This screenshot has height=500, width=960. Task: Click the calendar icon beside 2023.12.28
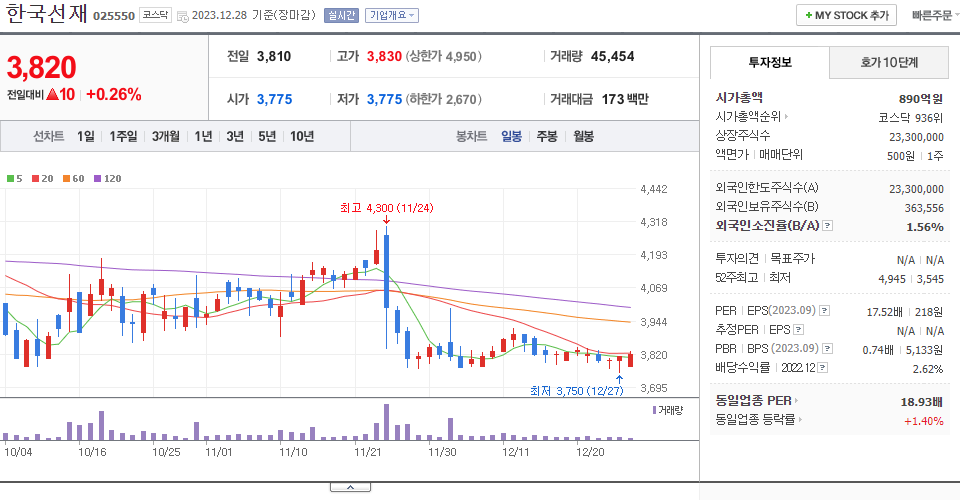point(182,17)
